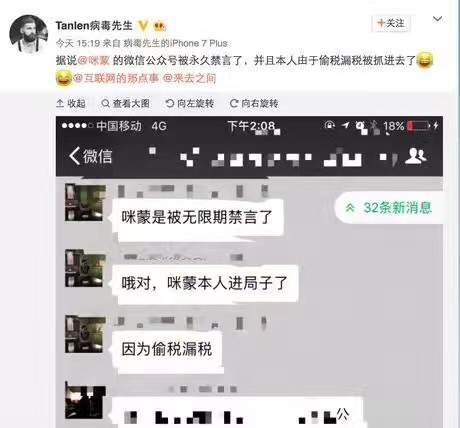Rotate image left with 向左旋转
This screenshot has height=428, width=460.
pos(190,104)
